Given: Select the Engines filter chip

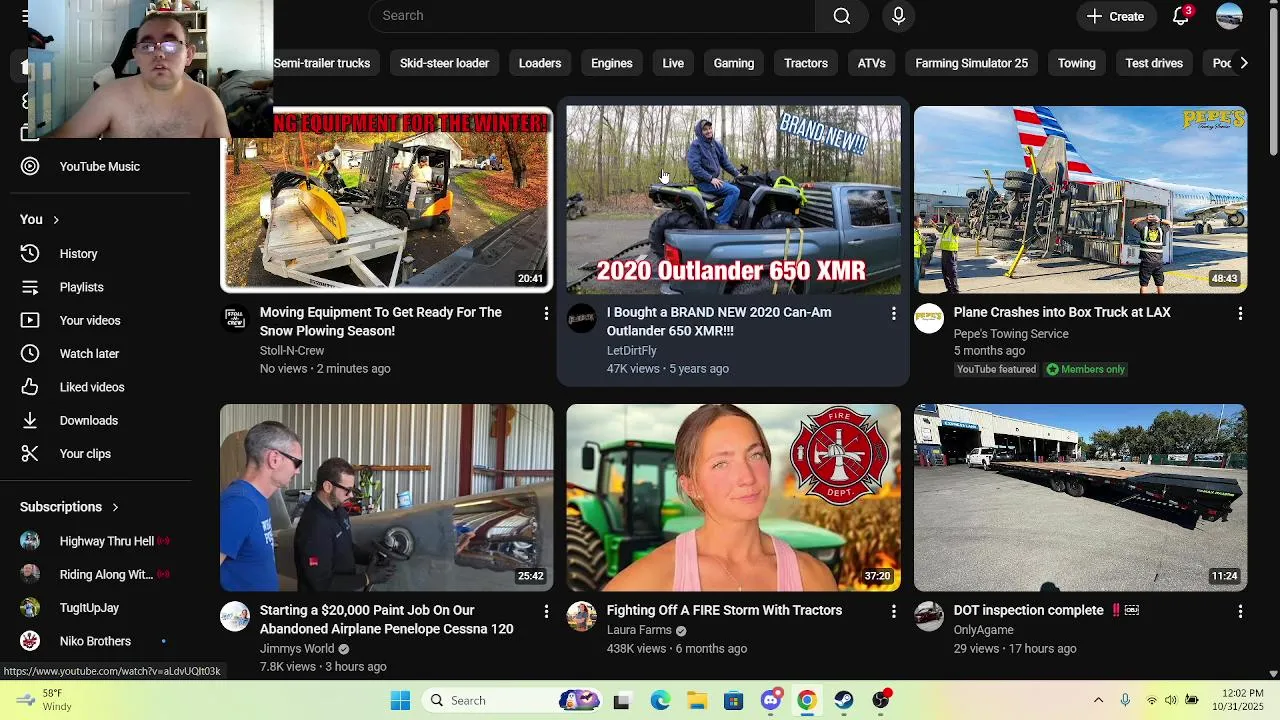Looking at the screenshot, I should tap(612, 63).
